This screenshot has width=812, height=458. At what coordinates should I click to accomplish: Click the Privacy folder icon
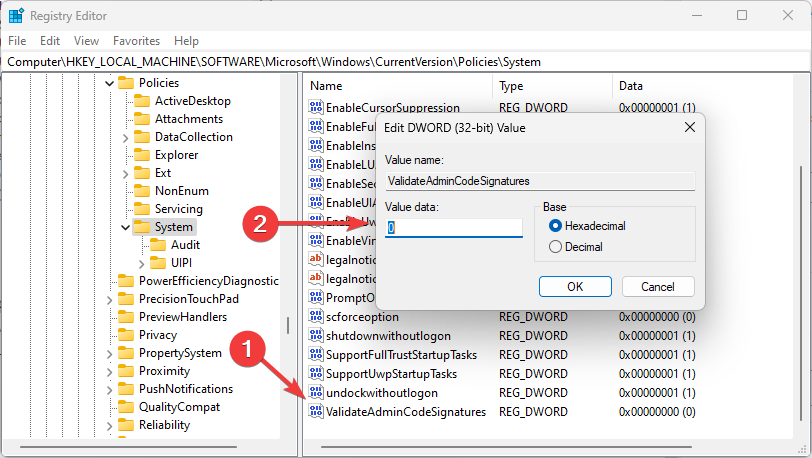click(x=126, y=335)
